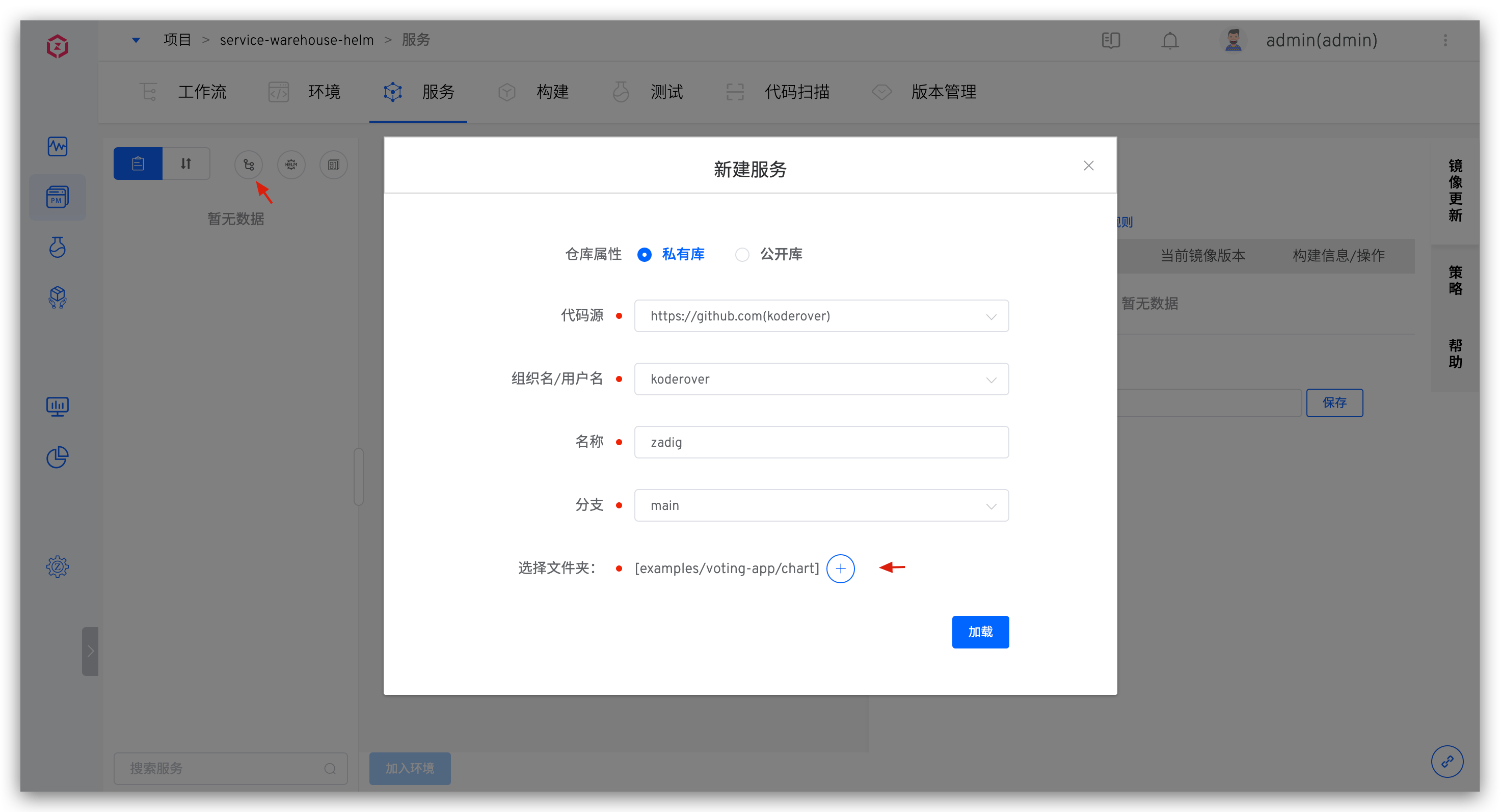Click the panel resize handle beside service list
The height and width of the screenshot is (812, 1500).
358,477
